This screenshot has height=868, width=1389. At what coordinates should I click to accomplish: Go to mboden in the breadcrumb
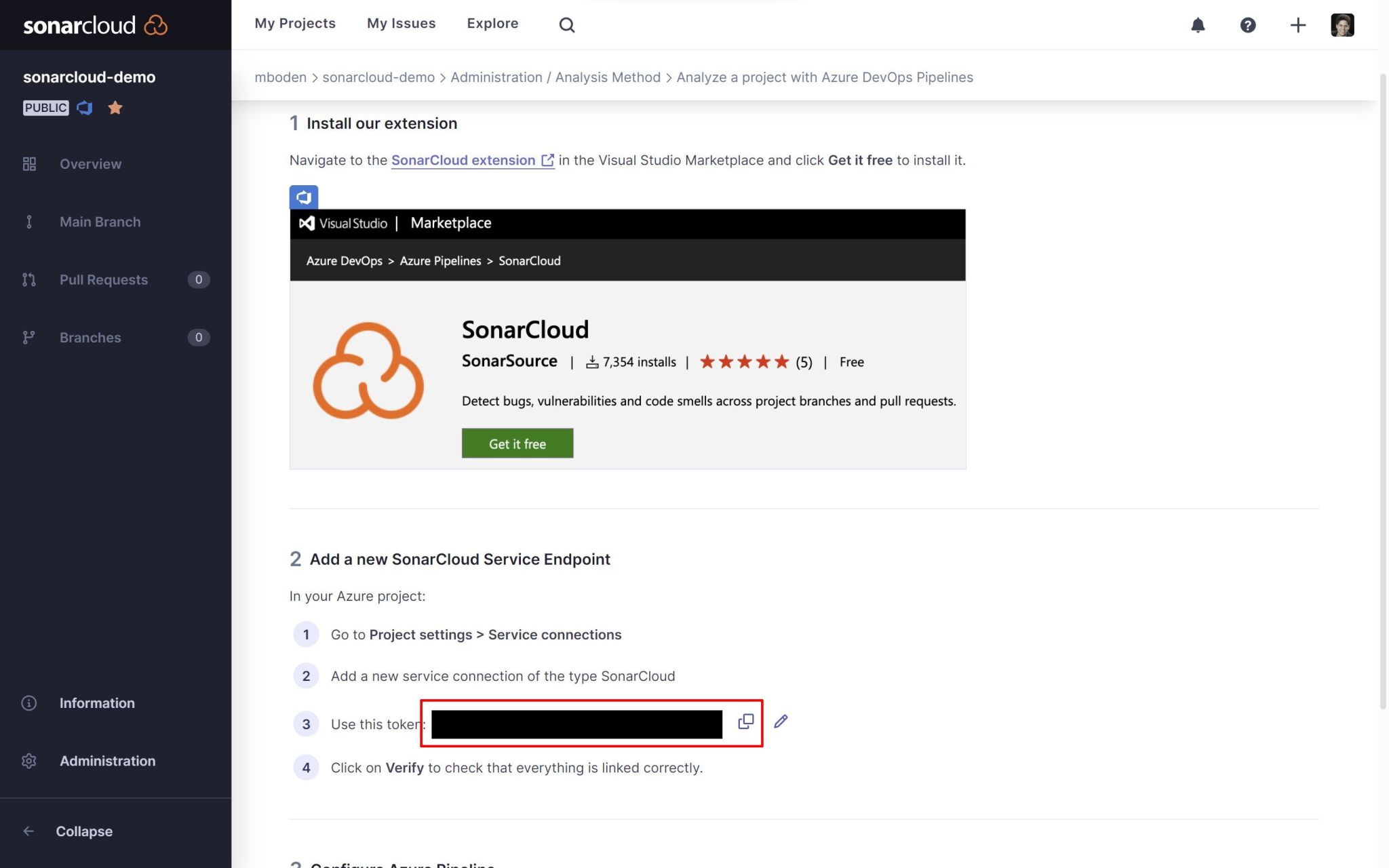(280, 77)
